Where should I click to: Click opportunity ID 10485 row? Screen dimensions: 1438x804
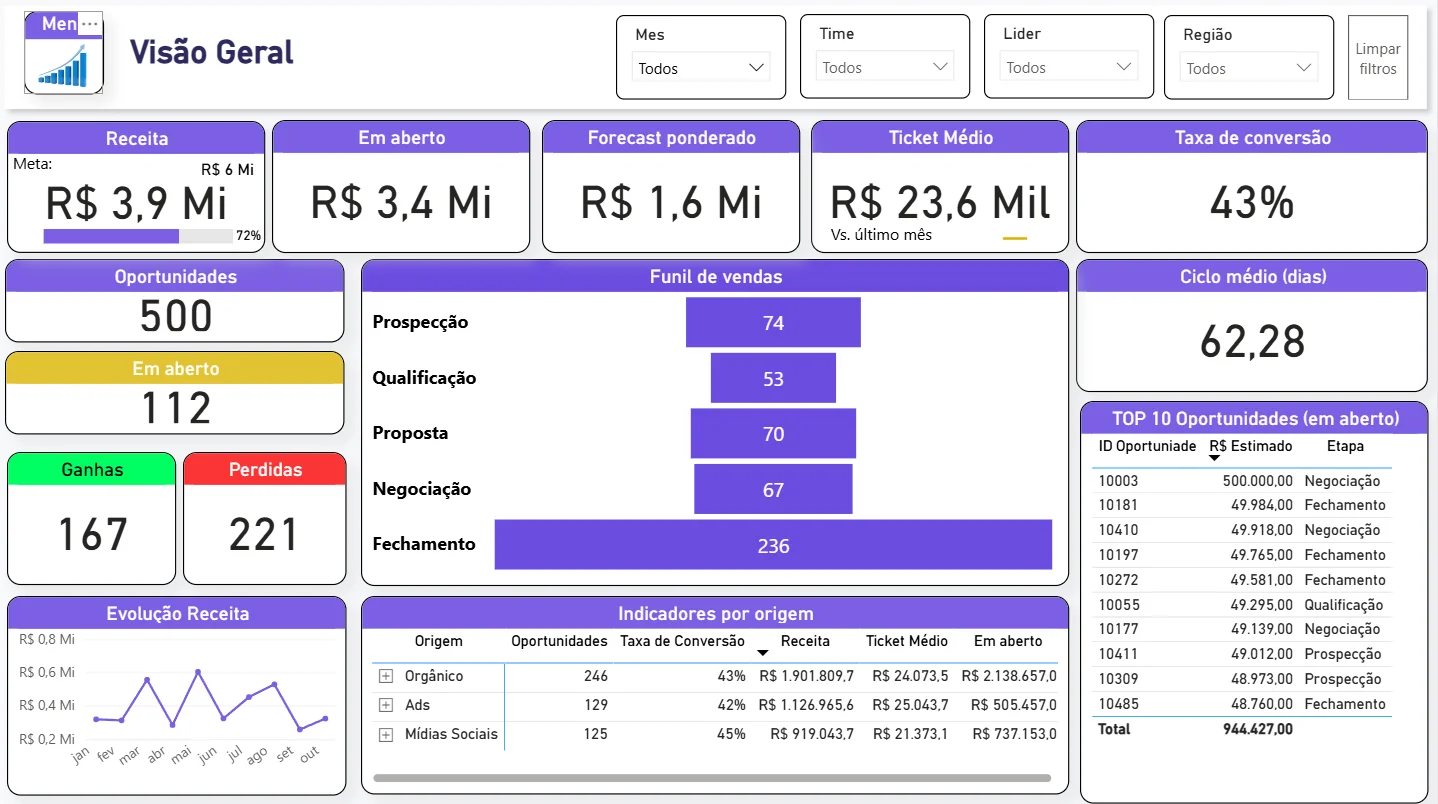pos(1242,703)
